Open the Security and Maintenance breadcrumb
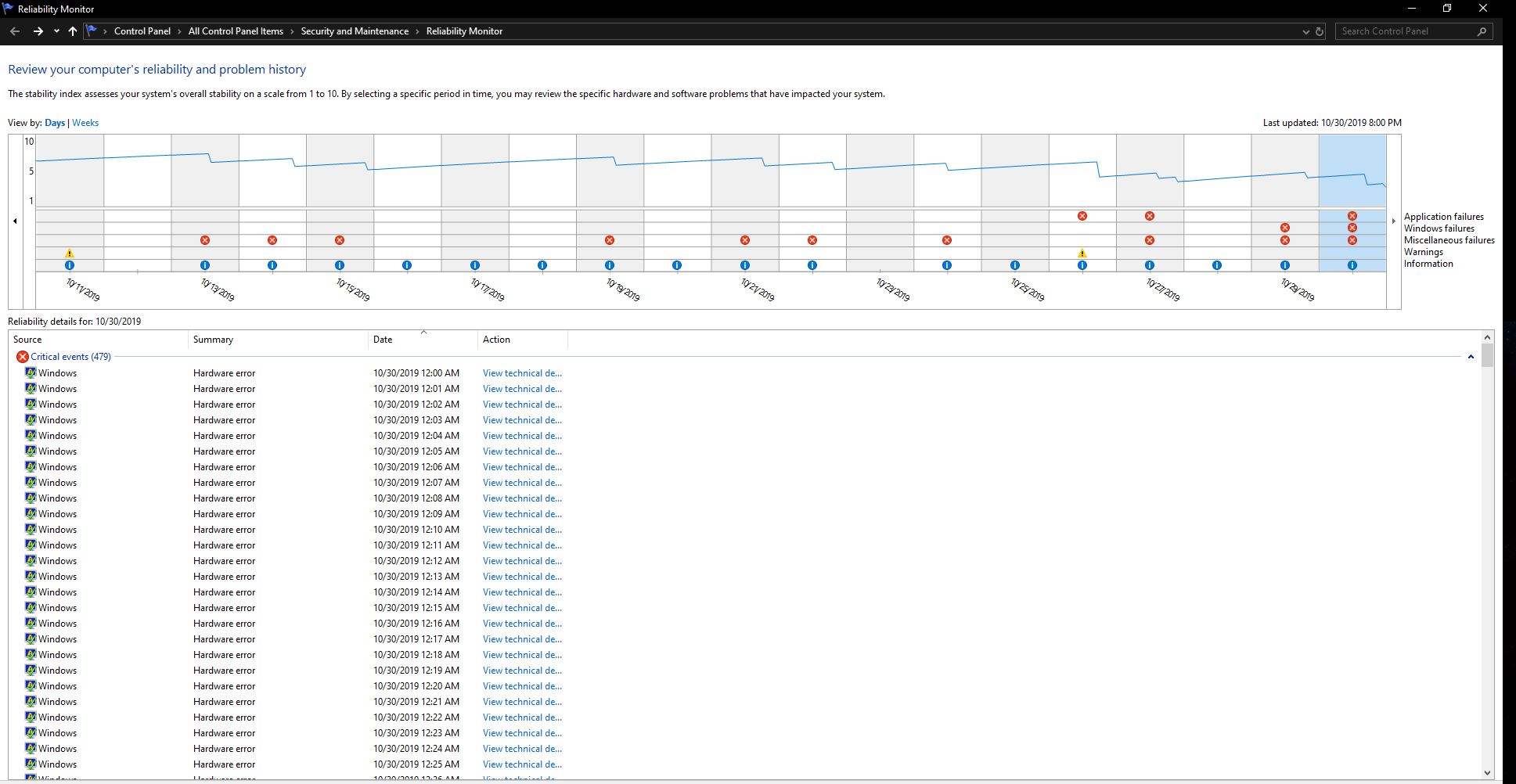1516x784 pixels. (x=355, y=31)
